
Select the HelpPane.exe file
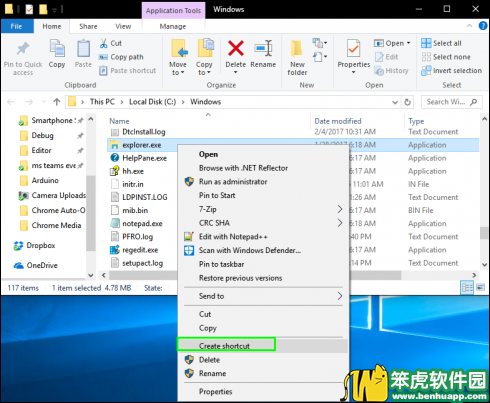[144, 158]
